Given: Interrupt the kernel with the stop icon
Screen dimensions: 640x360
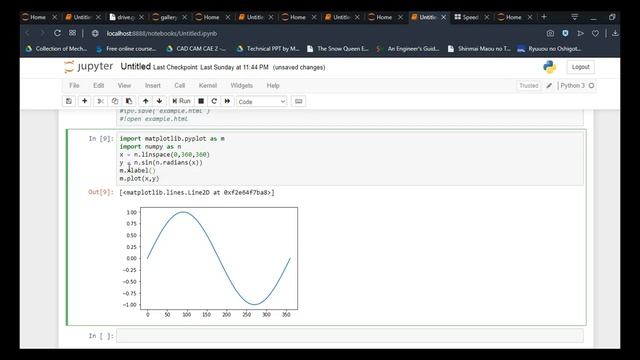Looking at the screenshot, I should tap(201, 101).
